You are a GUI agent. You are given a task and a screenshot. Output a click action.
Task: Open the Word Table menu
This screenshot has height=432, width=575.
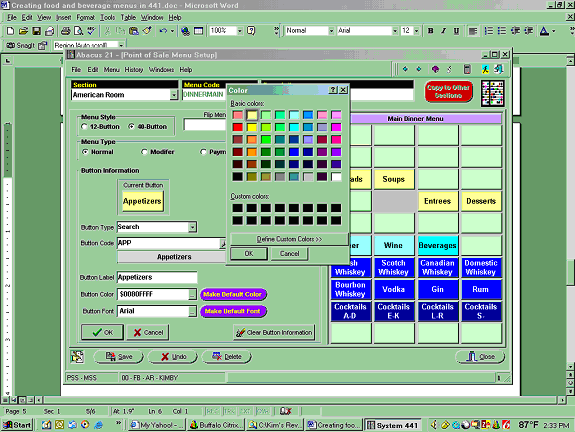128,17
